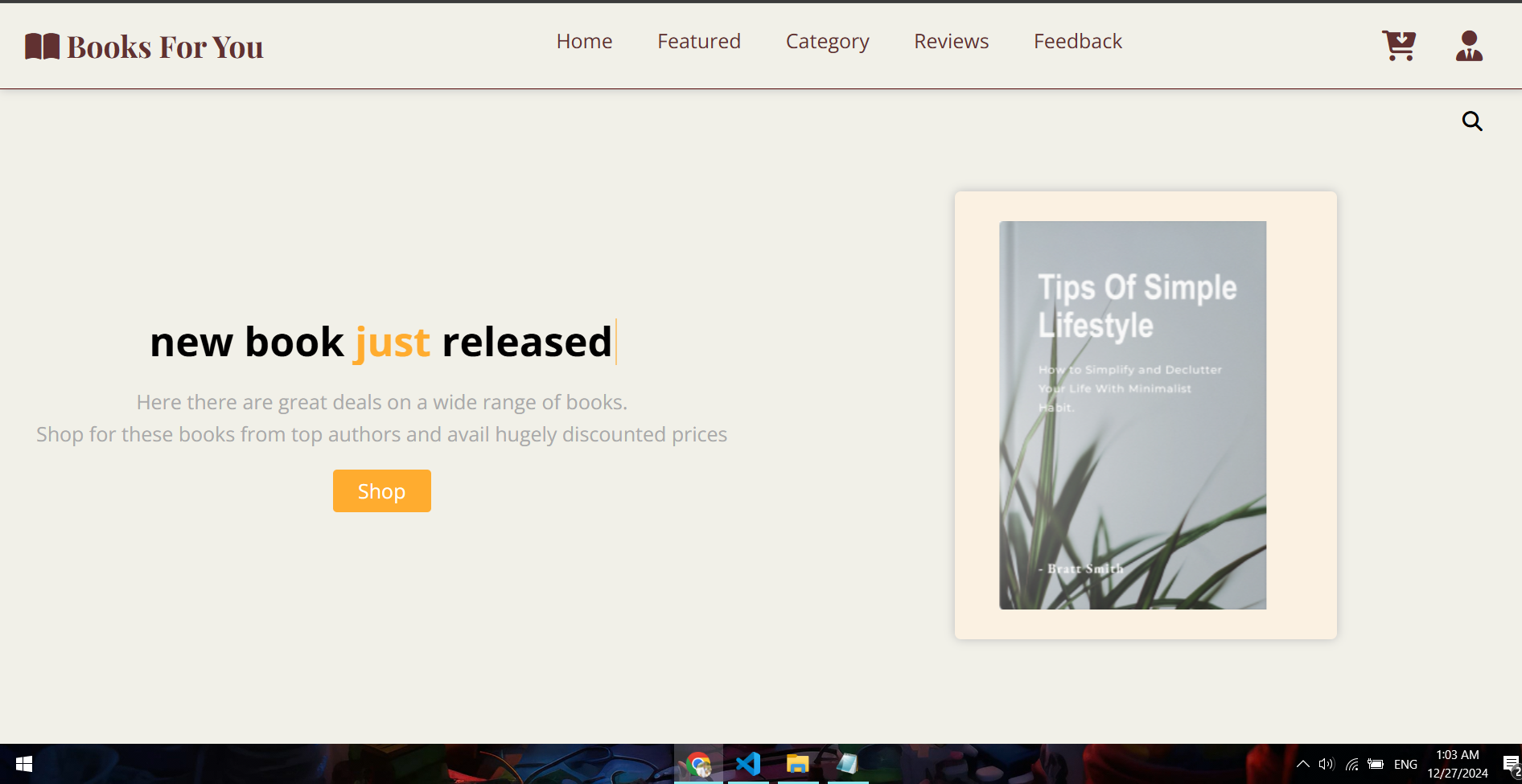
Task: Click the 'new book just released' heading
Action: pyautogui.click(x=381, y=342)
